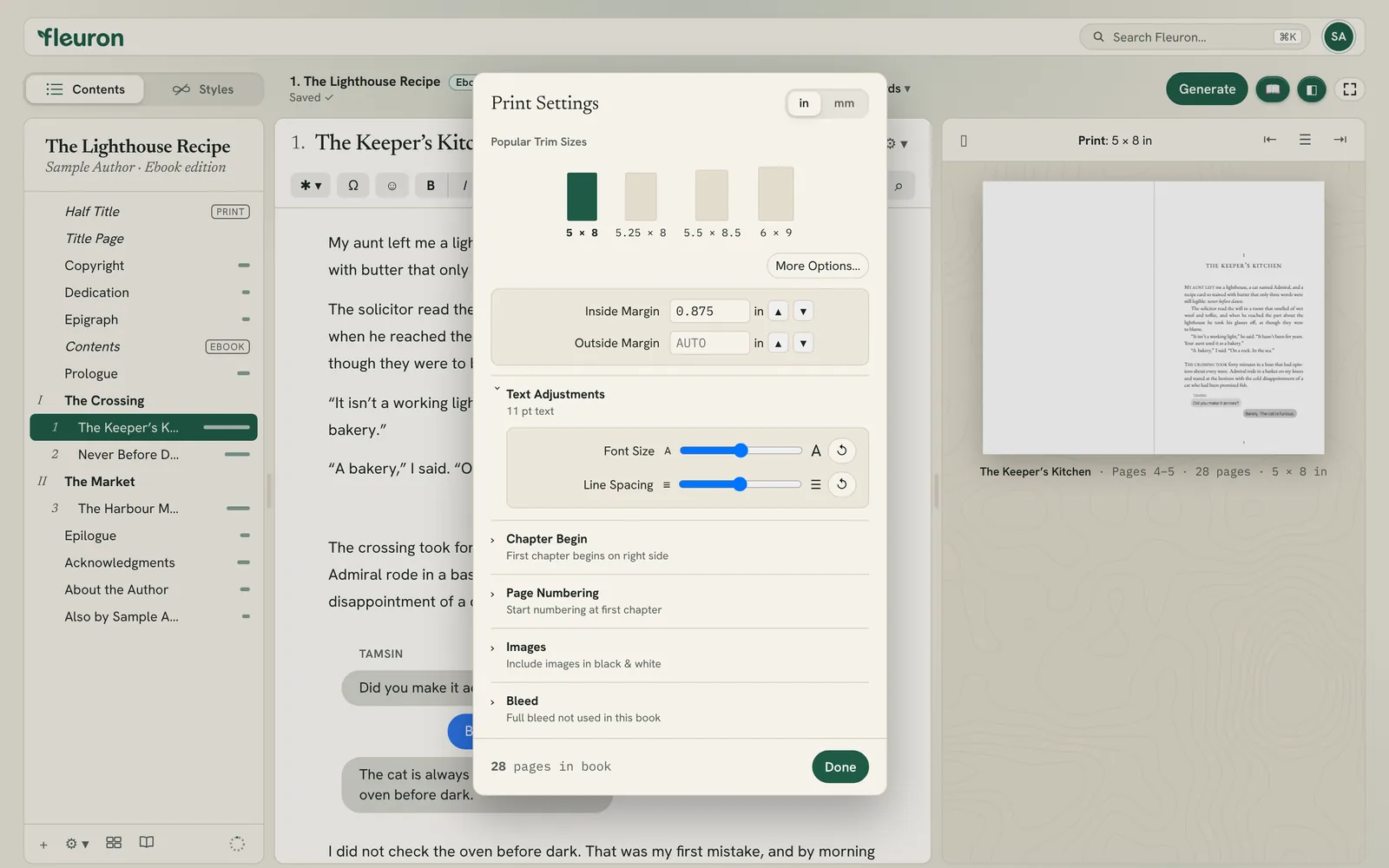Decrease the Inside Margin value
This screenshot has width=1389, height=868.
click(803, 312)
